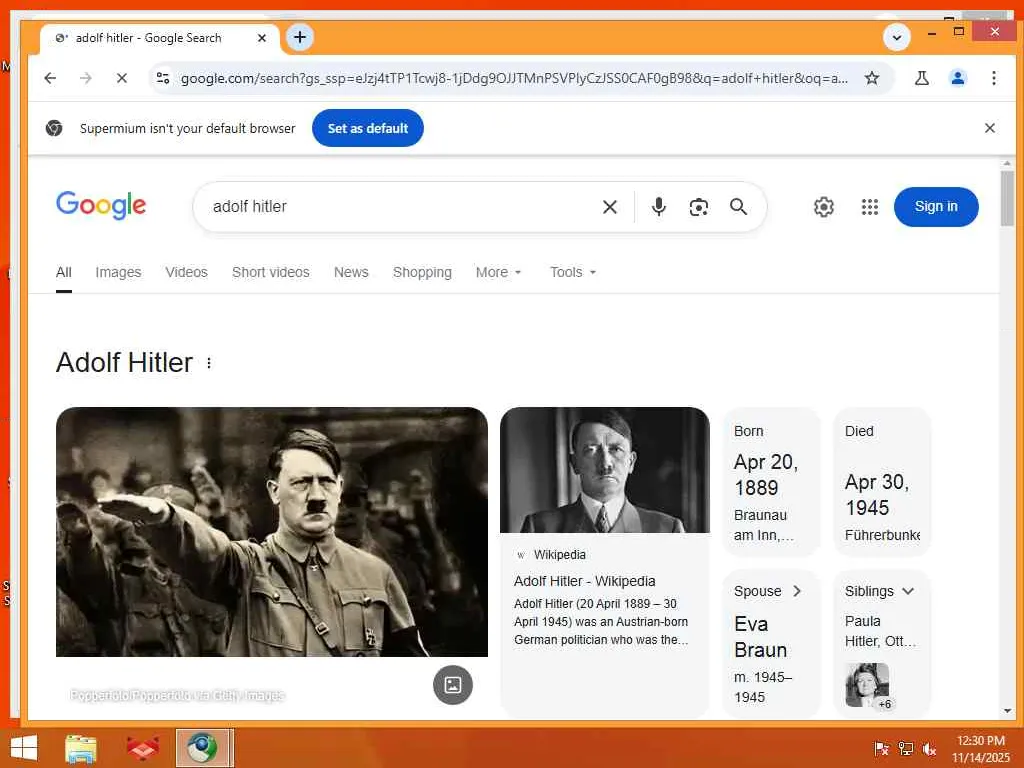Open the Died Apr 30, 1945 card
This screenshot has height=768, width=1024.
click(882, 482)
